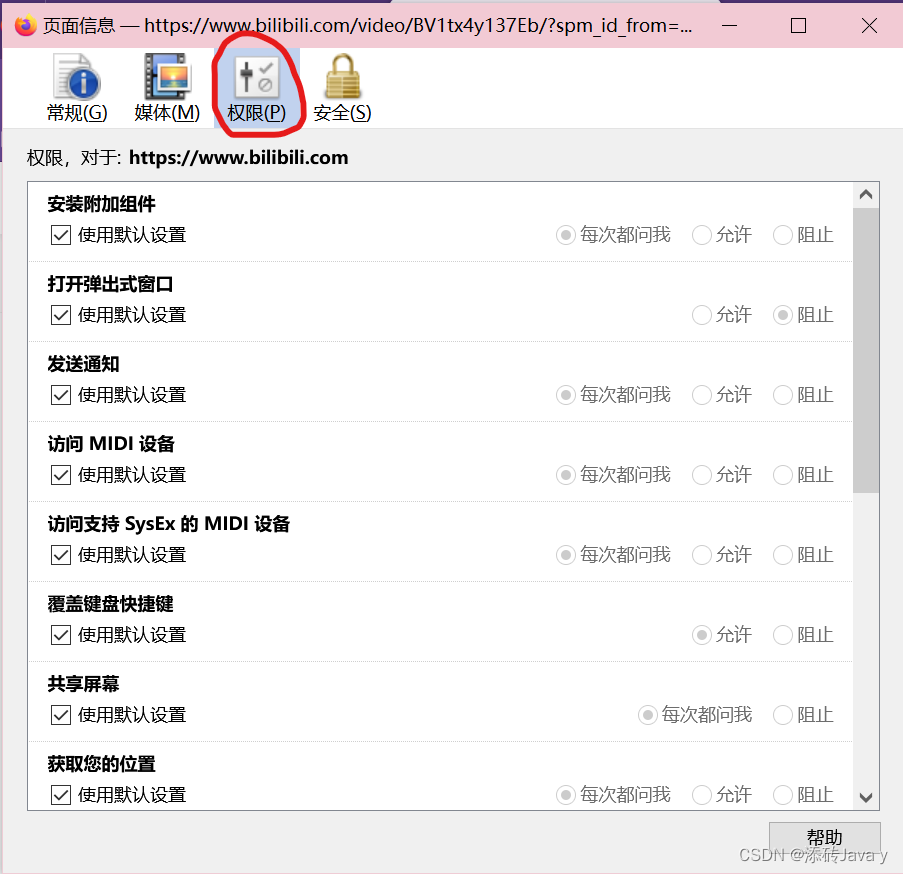Click the 打开弹出式窗口 heading
Screen dimensions: 903x874
[110, 284]
